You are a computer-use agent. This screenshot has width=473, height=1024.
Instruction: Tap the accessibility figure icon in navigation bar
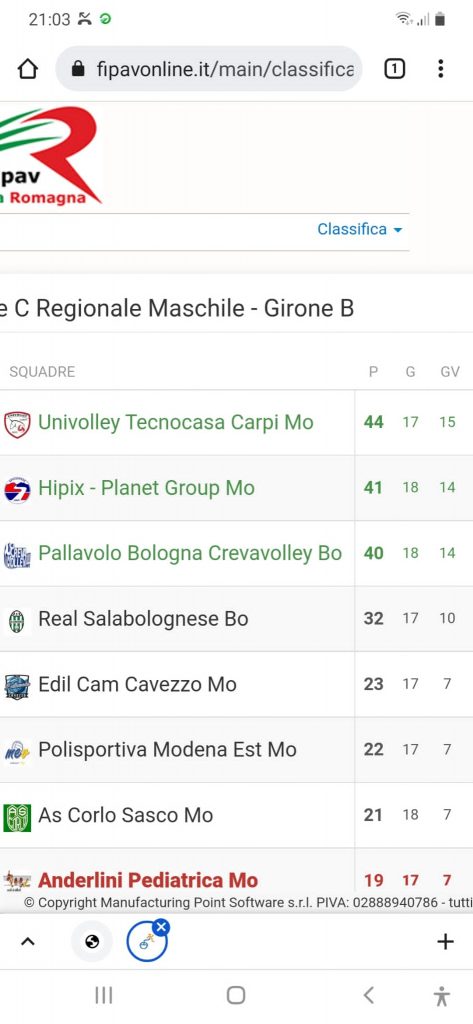pyautogui.click(x=442, y=995)
